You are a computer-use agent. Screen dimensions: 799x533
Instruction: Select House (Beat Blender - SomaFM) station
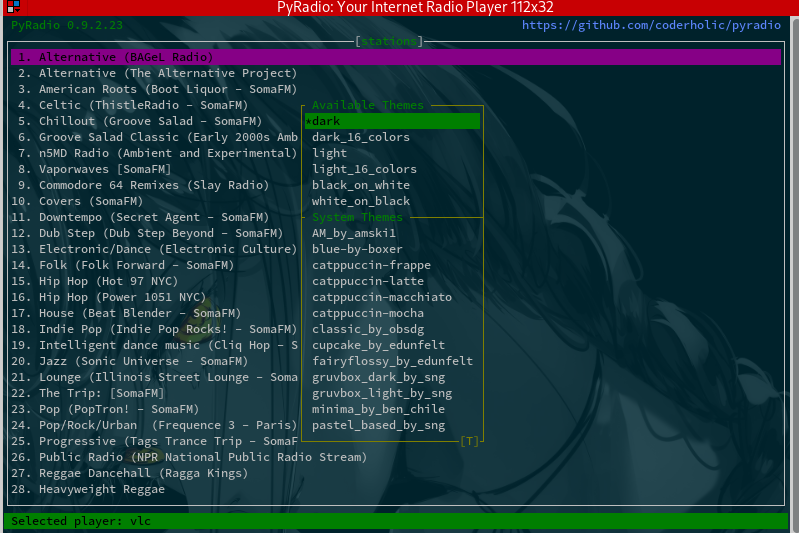(126, 313)
